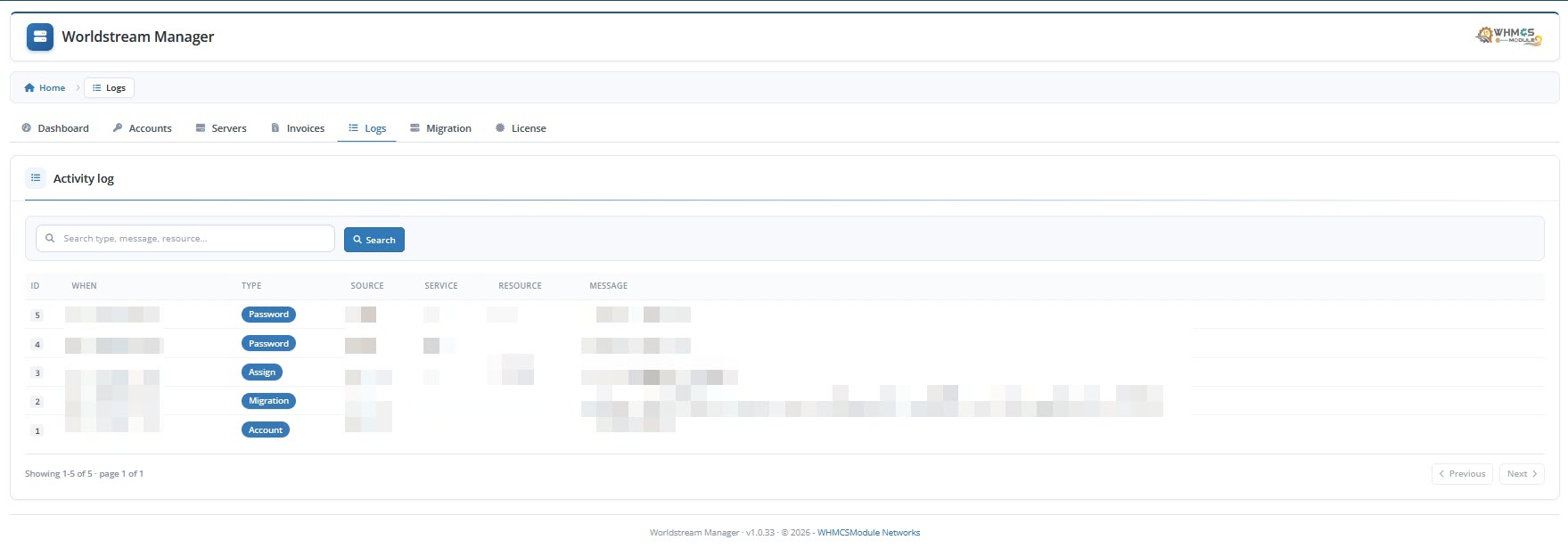Select log row ID 5

click(37, 315)
